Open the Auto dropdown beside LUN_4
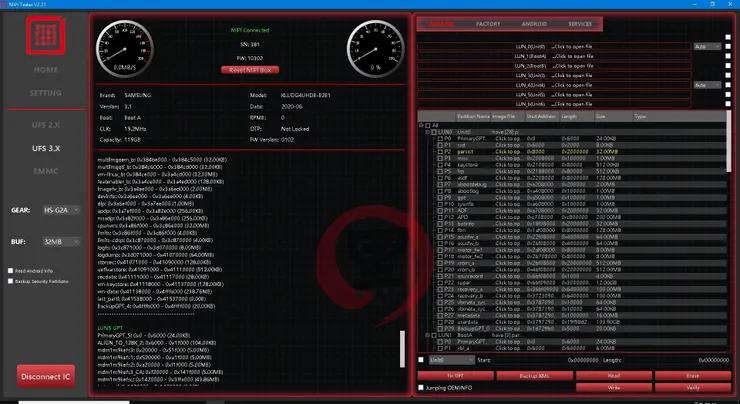 [707, 85]
